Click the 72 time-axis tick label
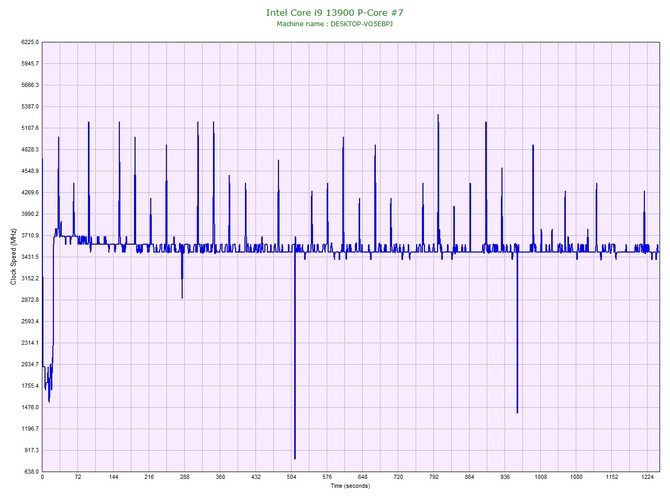The width and height of the screenshot is (670, 503). pos(78,477)
